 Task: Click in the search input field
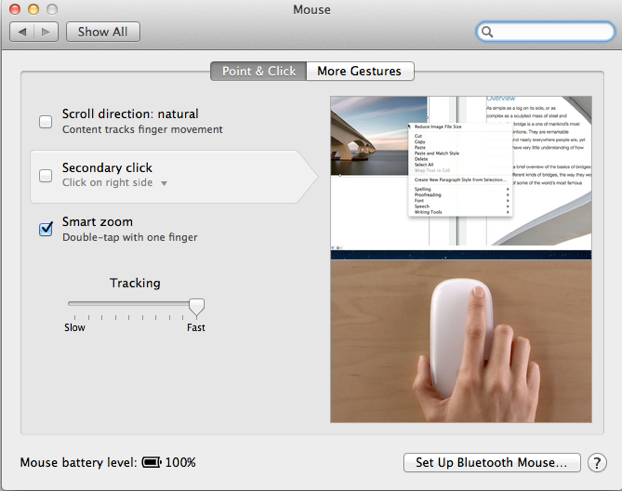tap(550, 32)
